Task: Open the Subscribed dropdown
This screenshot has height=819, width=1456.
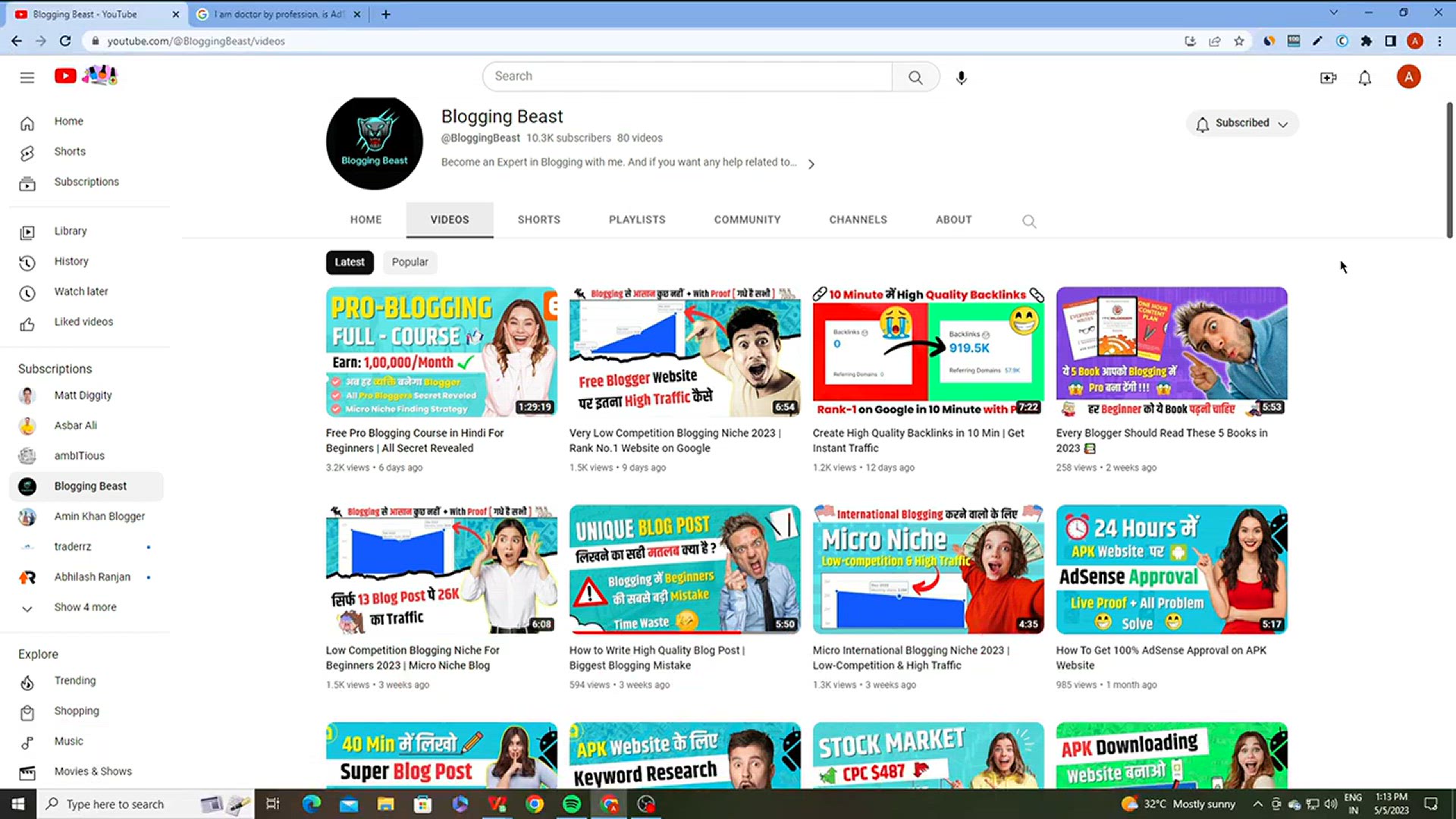Action: (1242, 124)
